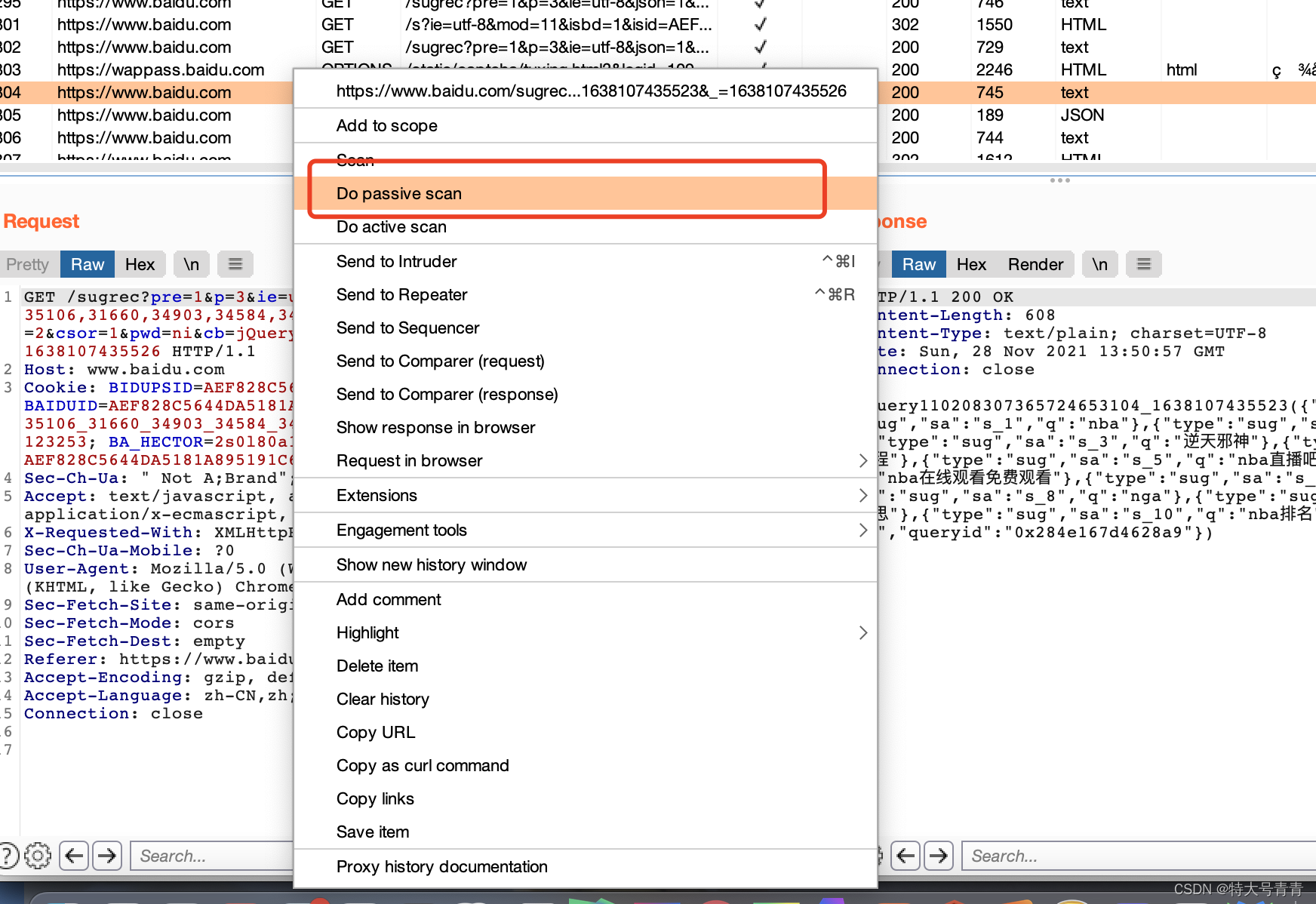Select Copy links menu entry
Viewport: 1316px width, 904px height.
coord(586,798)
